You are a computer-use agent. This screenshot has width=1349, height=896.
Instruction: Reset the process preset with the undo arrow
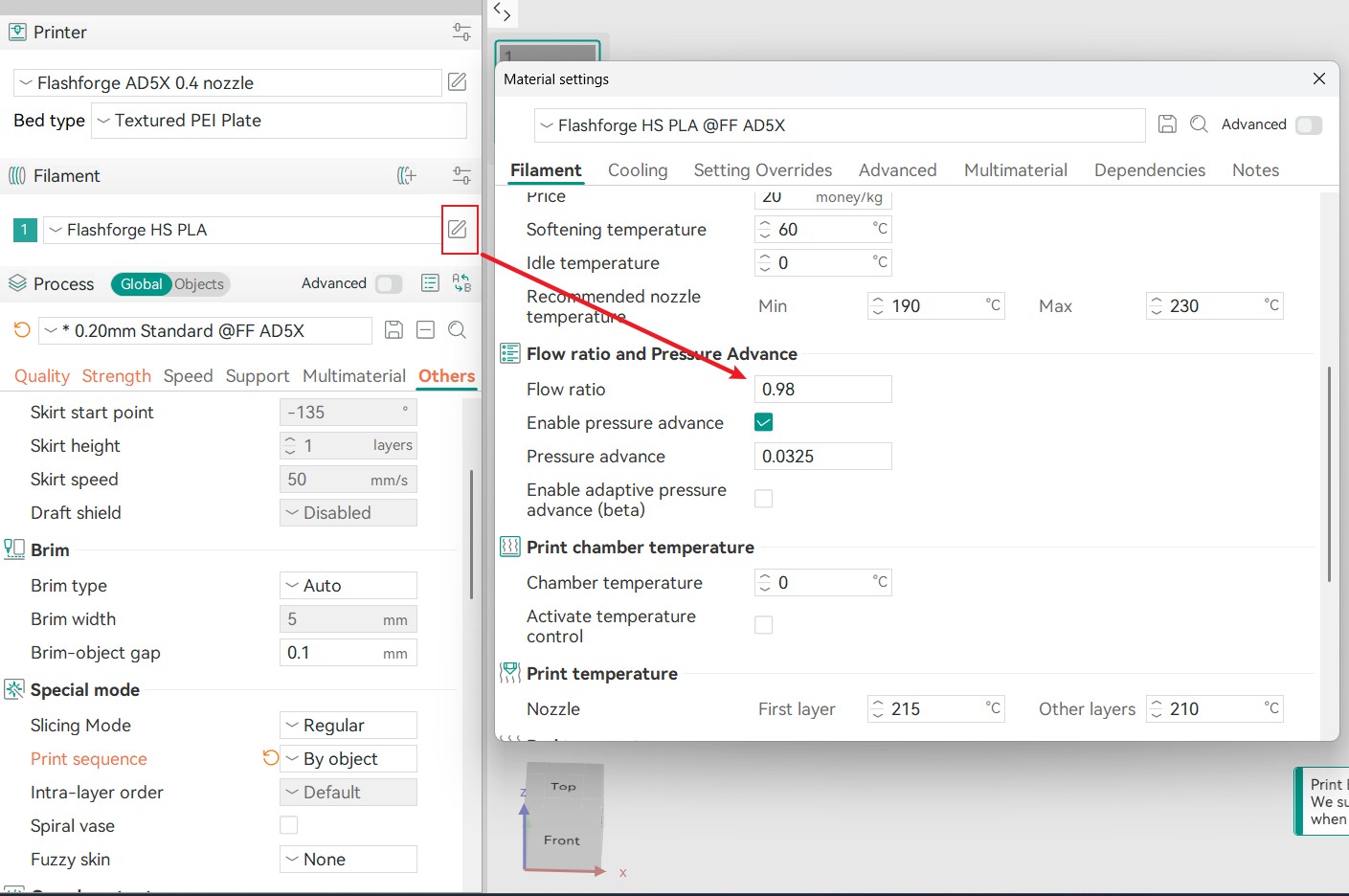[x=22, y=330]
